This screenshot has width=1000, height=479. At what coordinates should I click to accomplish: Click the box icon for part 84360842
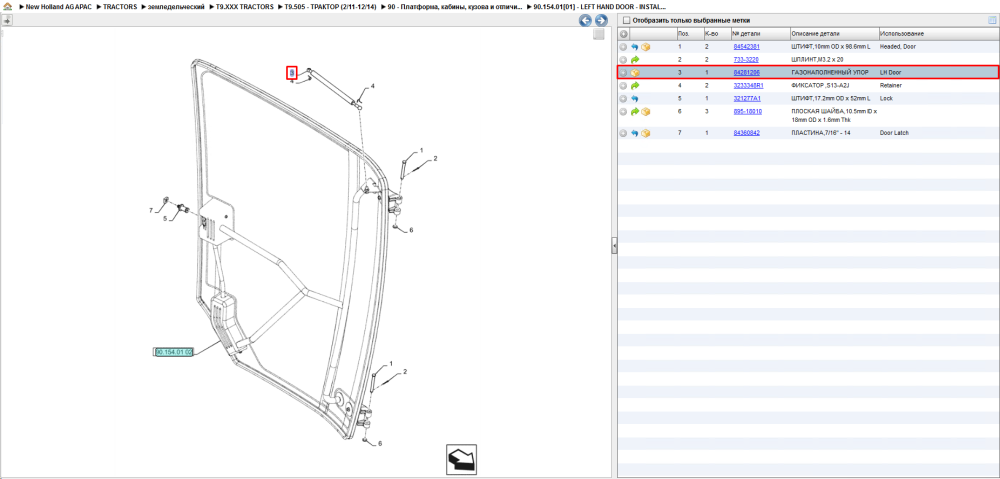pos(645,133)
